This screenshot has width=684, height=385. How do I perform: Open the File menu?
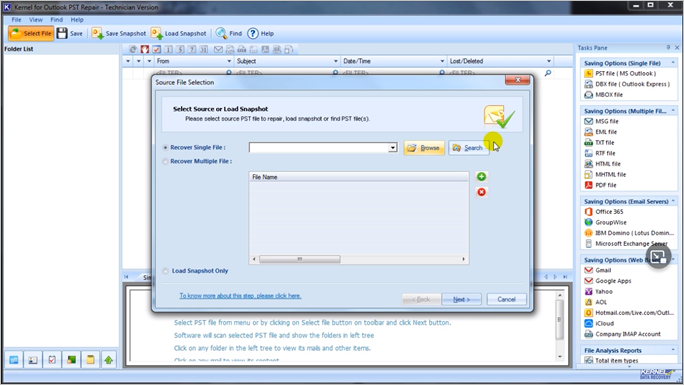coord(16,20)
